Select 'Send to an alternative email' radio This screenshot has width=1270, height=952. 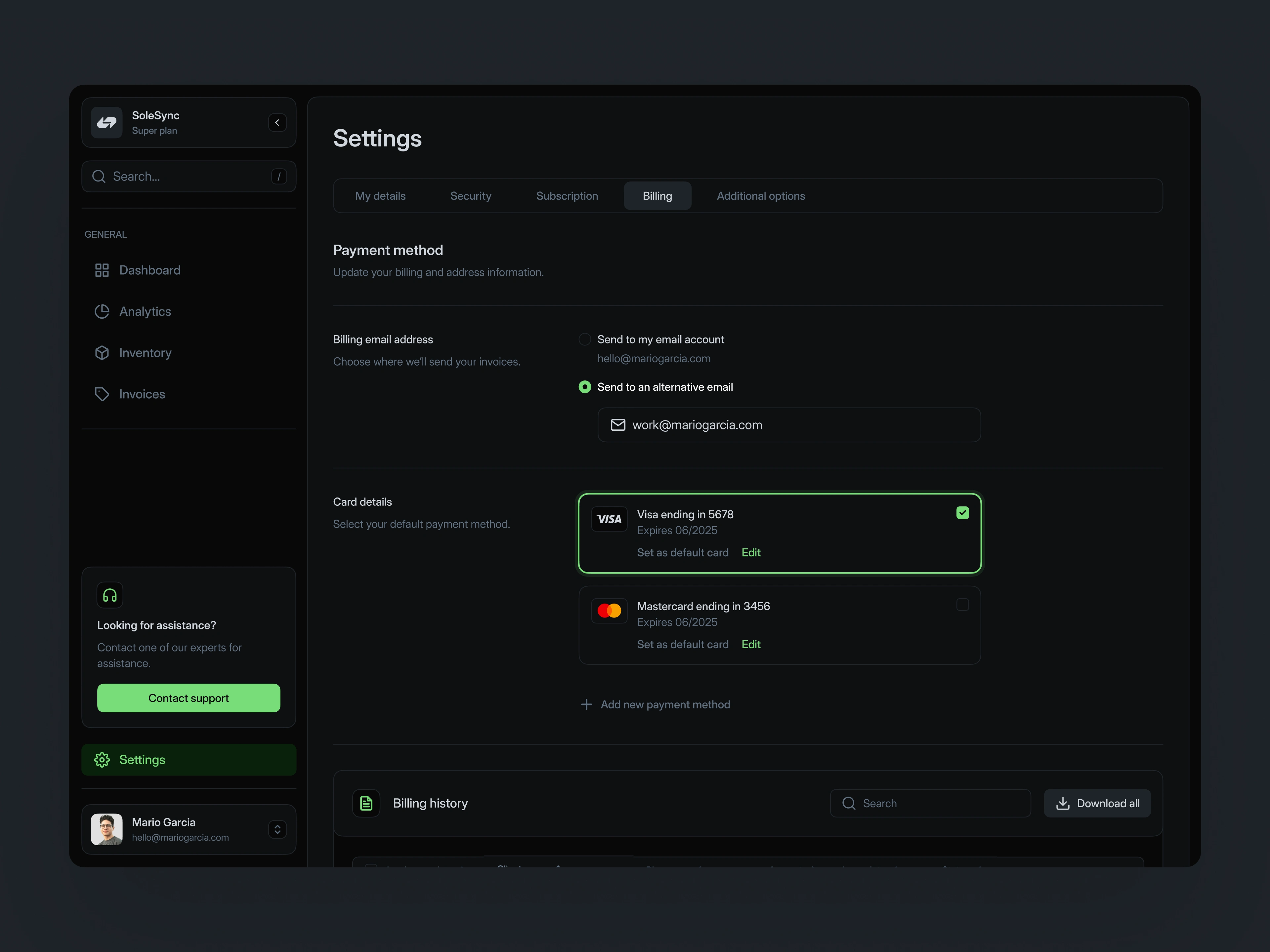tap(584, 387)
